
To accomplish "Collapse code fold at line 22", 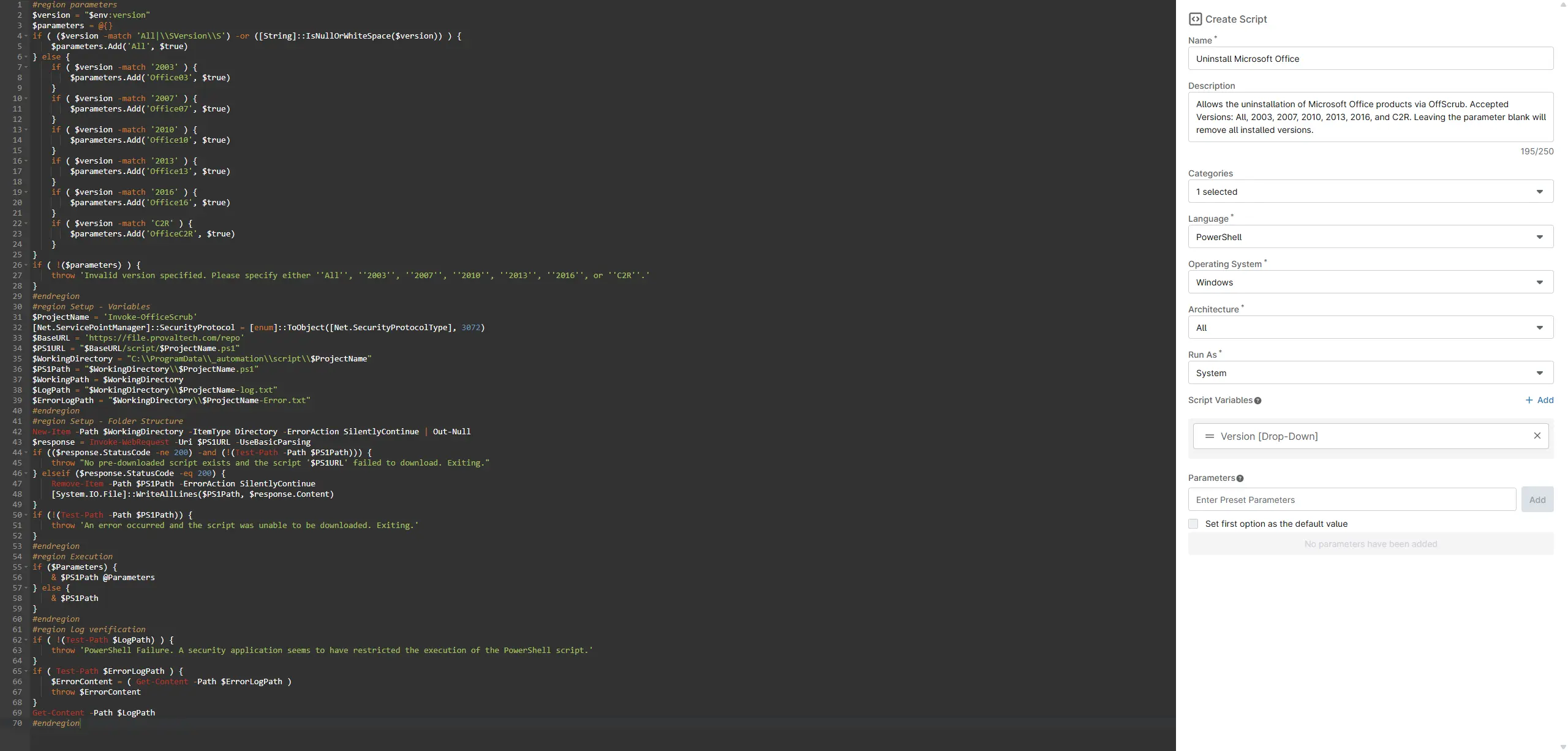I will pyautogui.click(x=26, y=224).
